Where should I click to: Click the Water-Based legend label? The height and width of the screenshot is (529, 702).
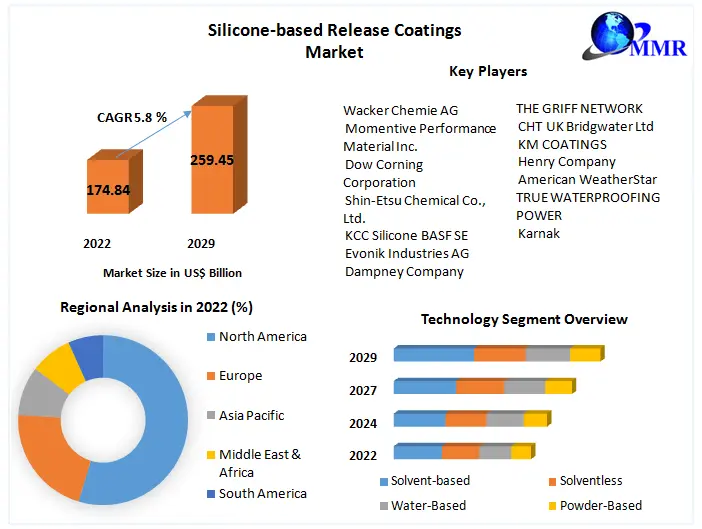[428, 505]
